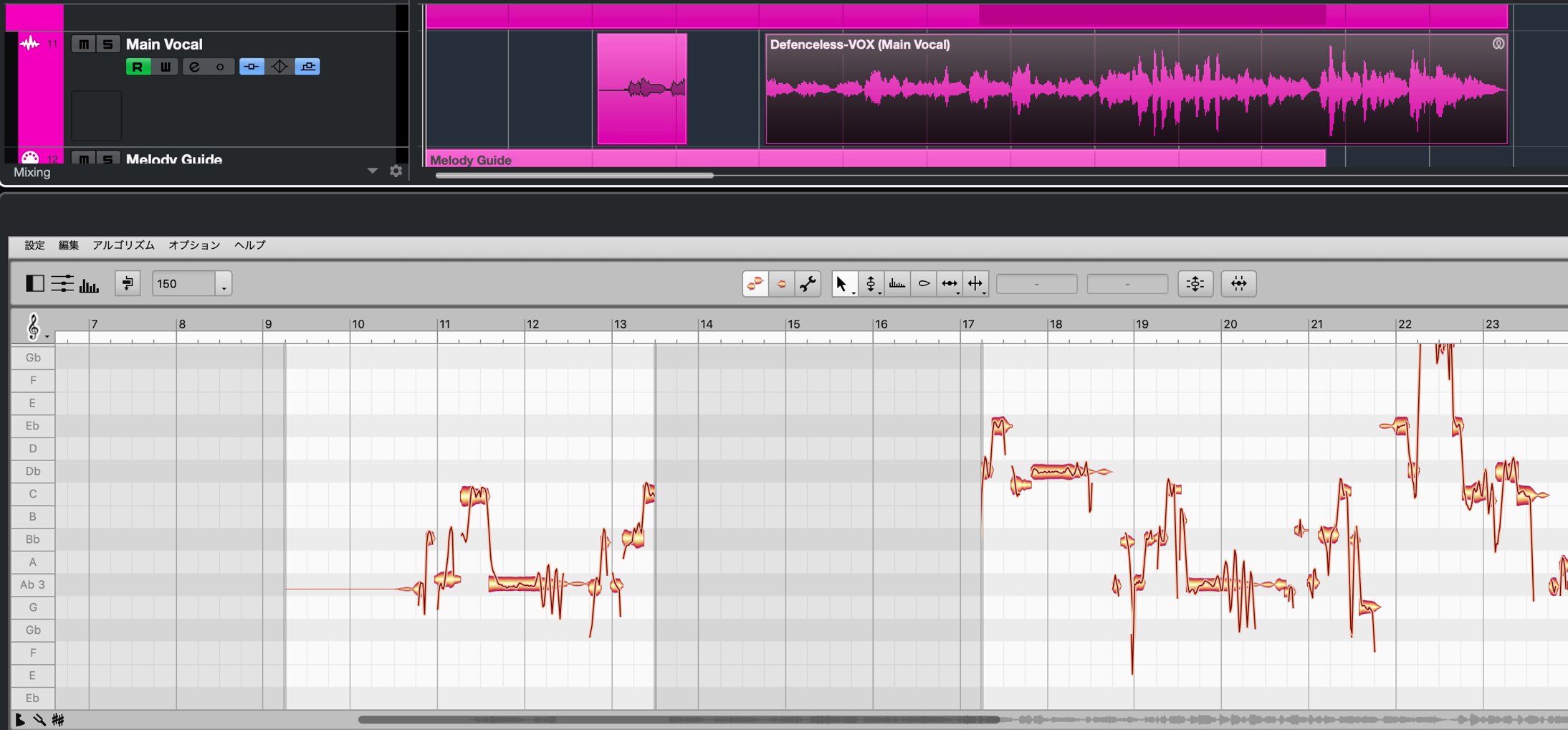
Task: Select the long Ab note blob at bar 12
Action: 513,583
